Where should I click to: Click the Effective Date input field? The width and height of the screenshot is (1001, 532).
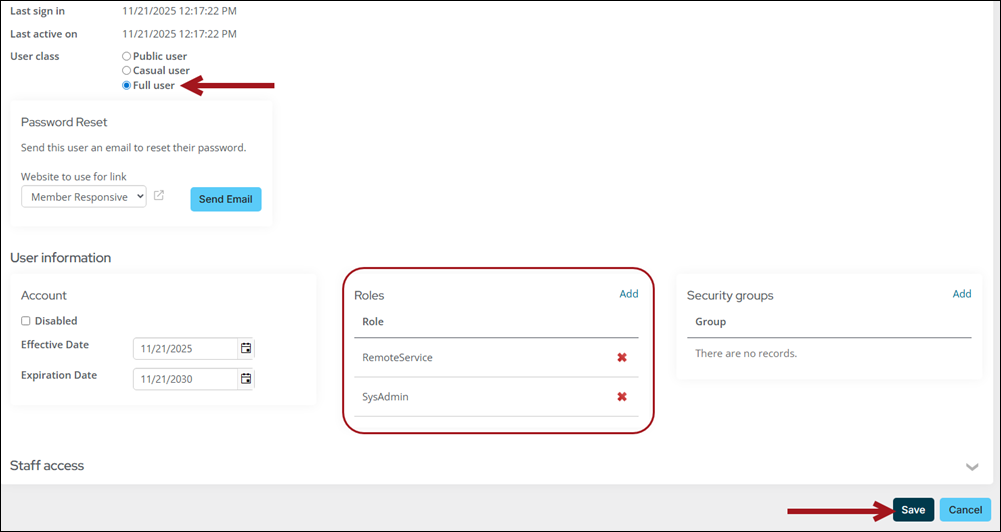pyautogui.click(x=186, y=349)
